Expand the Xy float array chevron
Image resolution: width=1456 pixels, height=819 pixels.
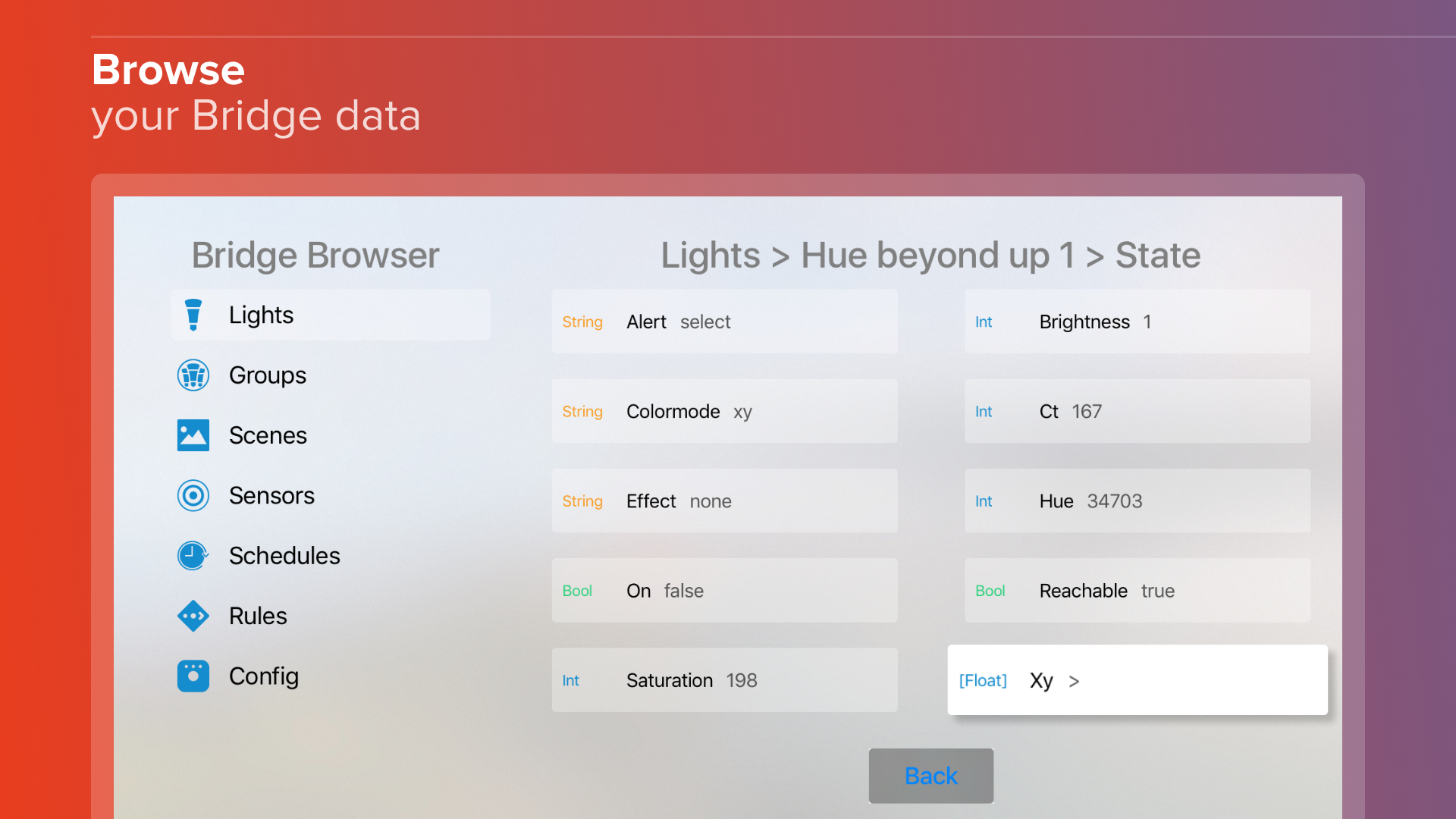1074,681
